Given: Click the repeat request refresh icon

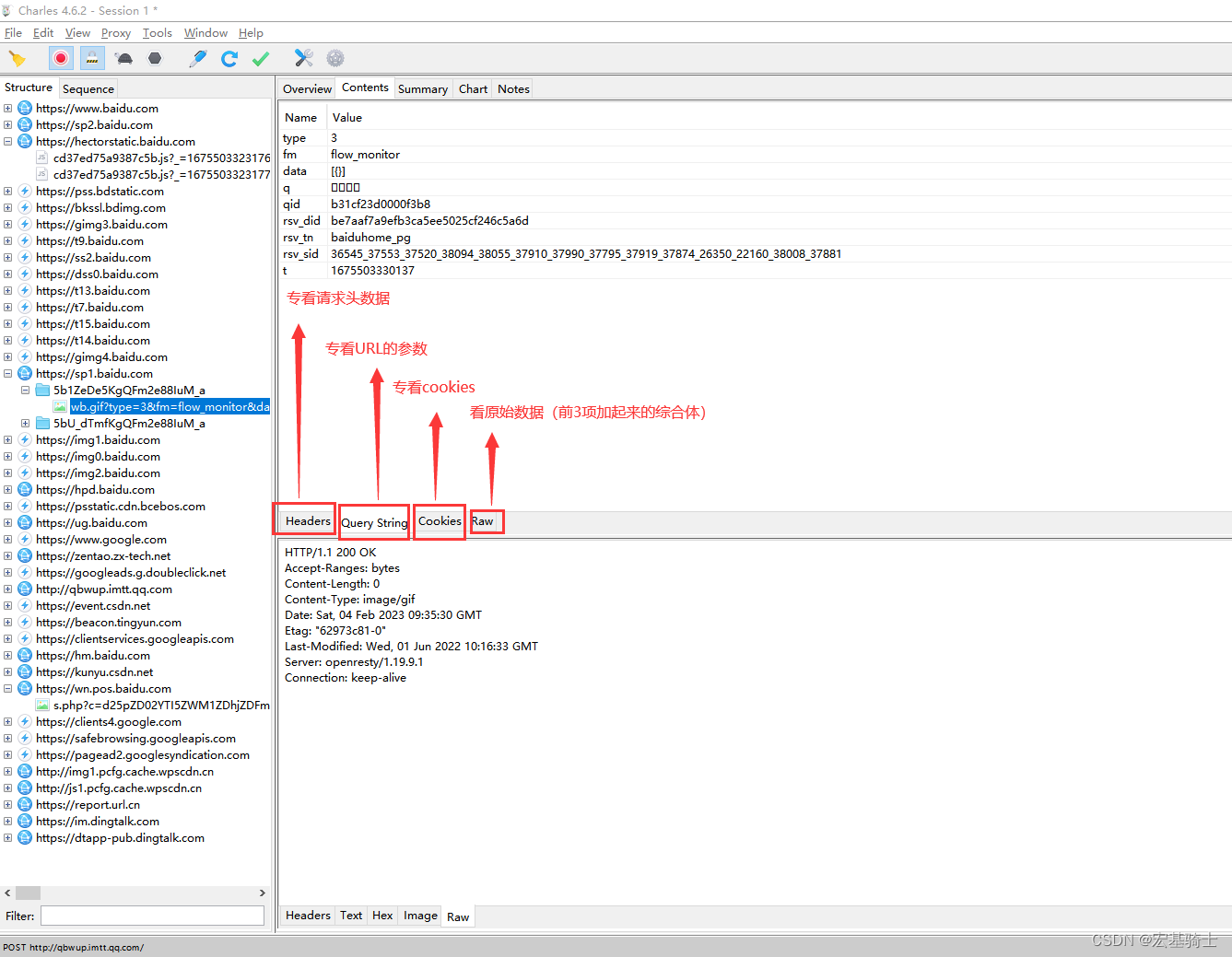Looking at the screenshot, I should pos(229,59).
